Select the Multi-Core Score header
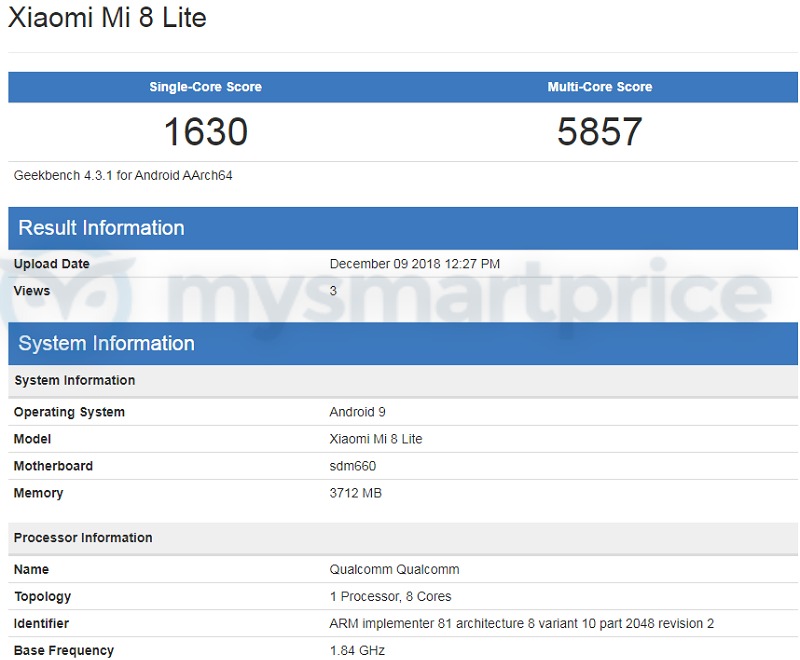The height and width of the screenshot is (660, 800). tap(600, 87)
